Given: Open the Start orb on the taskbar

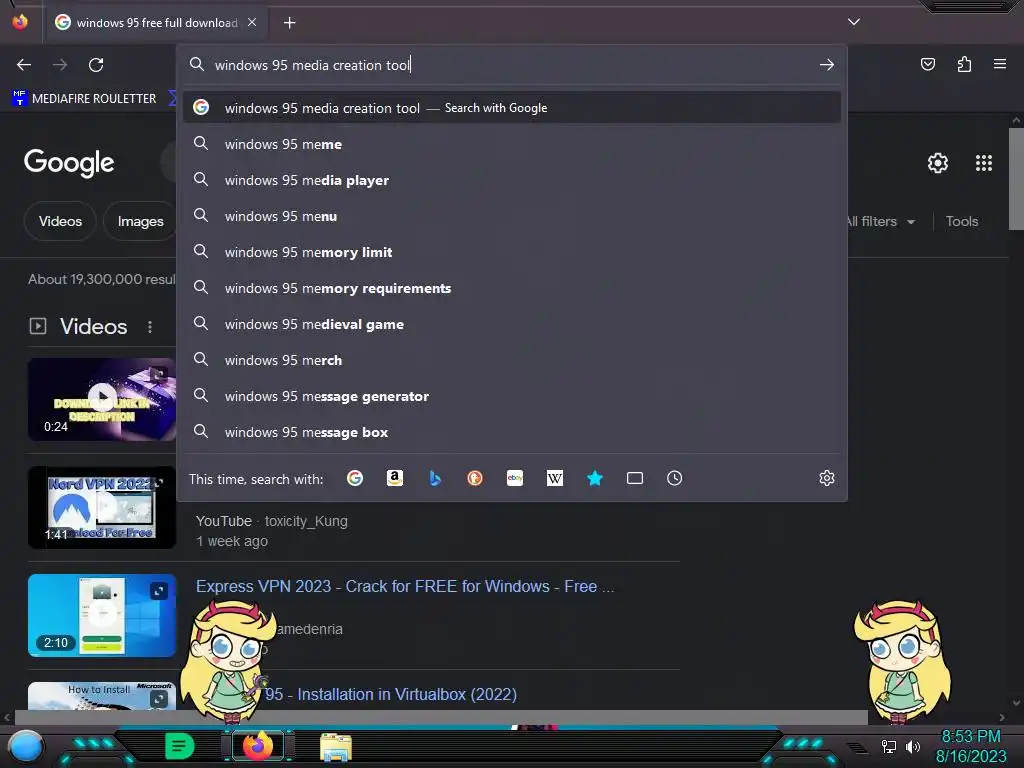Looking at the screenshot, I should tap(26, 746).
